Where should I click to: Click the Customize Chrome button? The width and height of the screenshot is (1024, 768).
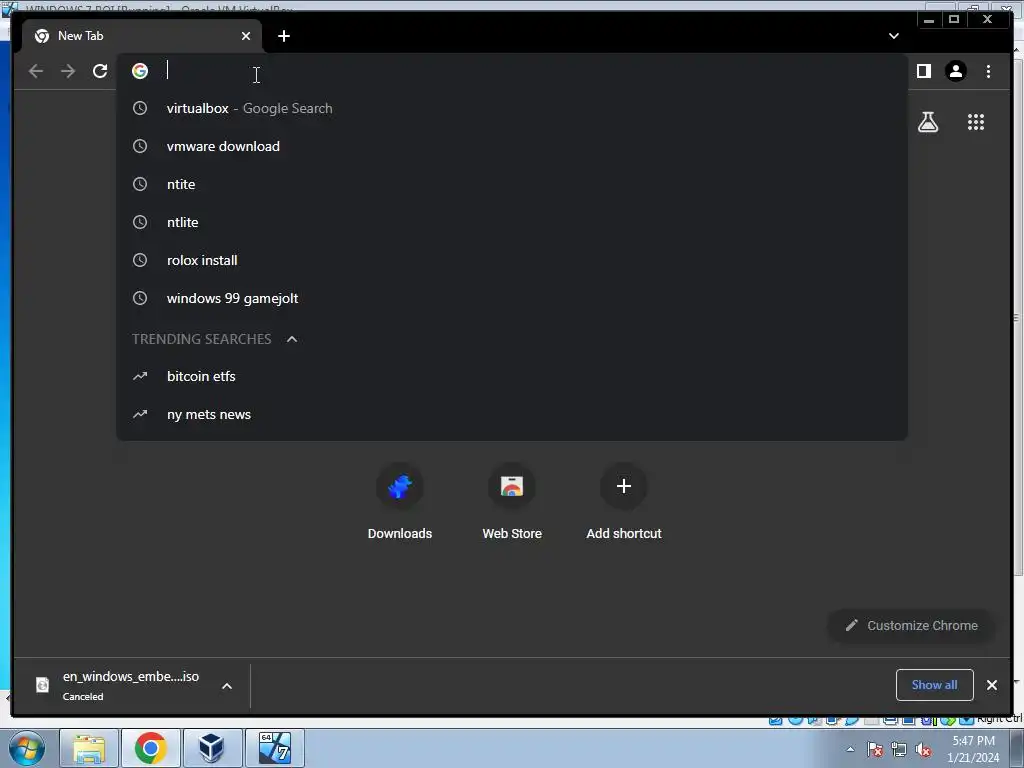point(911,626)
